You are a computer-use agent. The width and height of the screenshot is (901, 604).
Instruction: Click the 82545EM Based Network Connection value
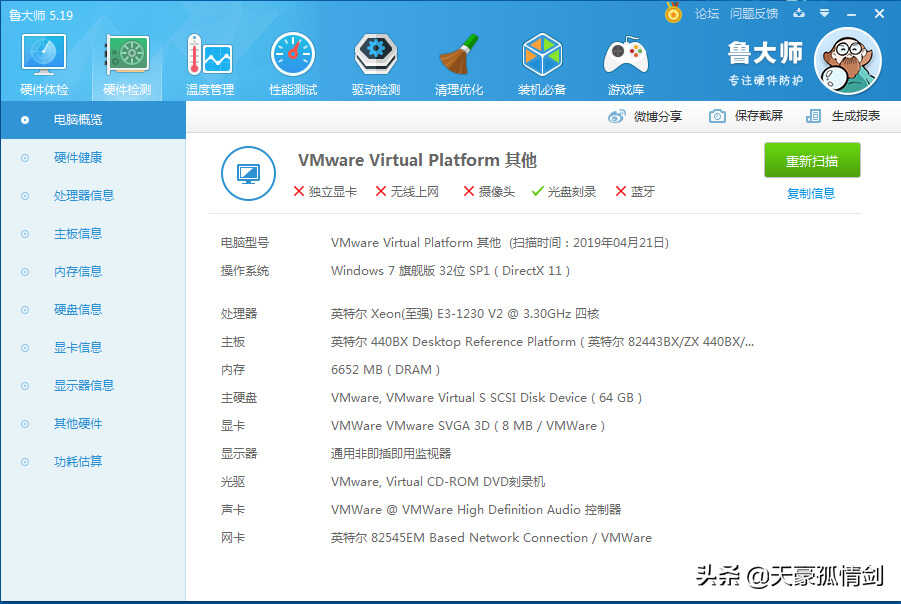tap(491, 538)
